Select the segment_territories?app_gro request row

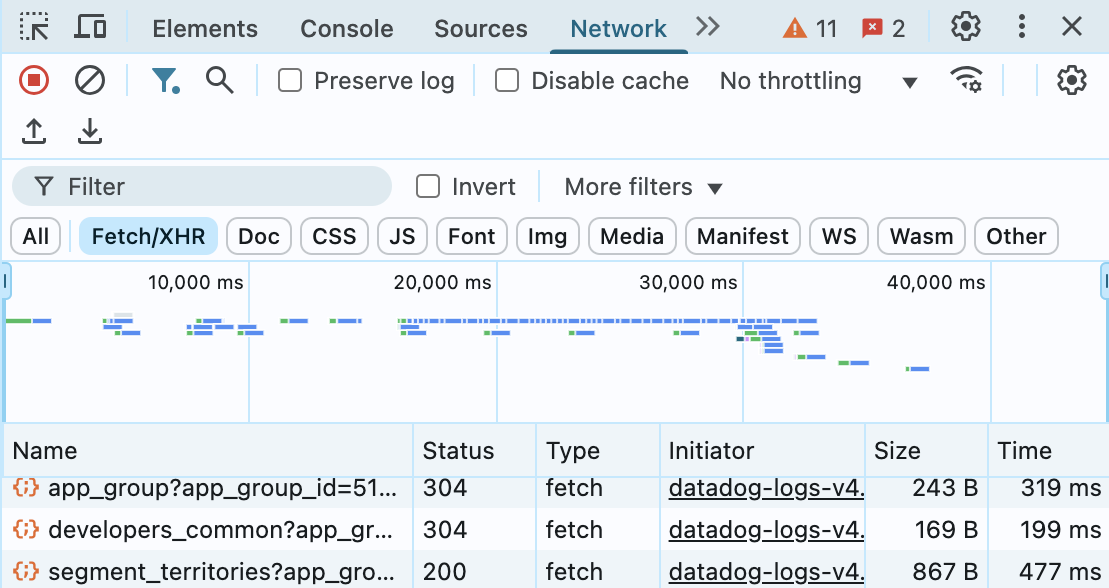point(554,571)
